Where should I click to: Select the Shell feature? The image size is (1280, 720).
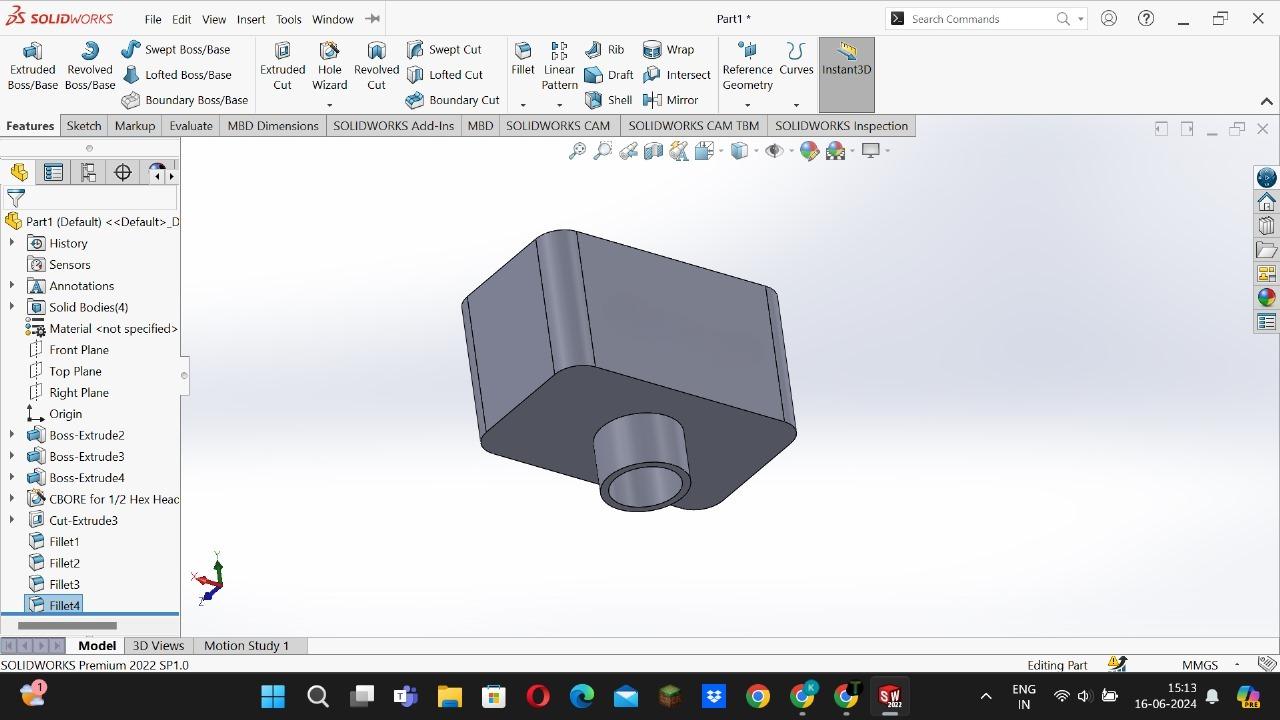click(x=608, y=100)
